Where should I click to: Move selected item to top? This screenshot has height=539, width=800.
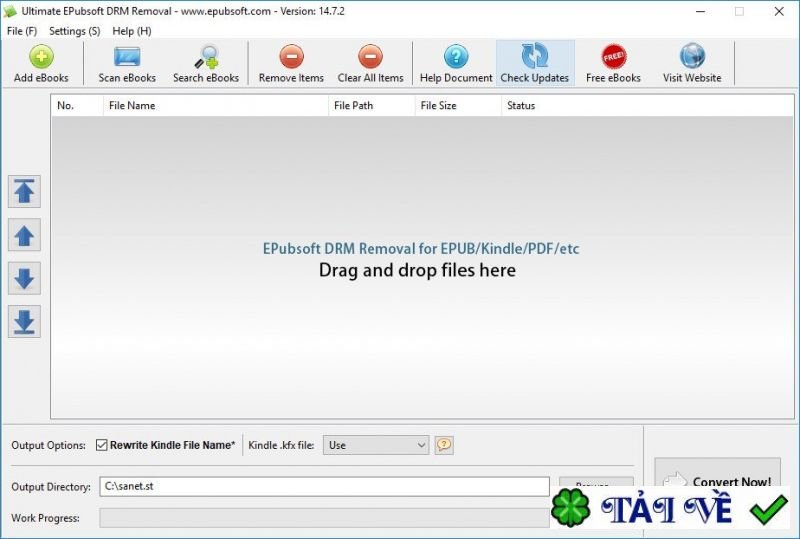point(24,191)
